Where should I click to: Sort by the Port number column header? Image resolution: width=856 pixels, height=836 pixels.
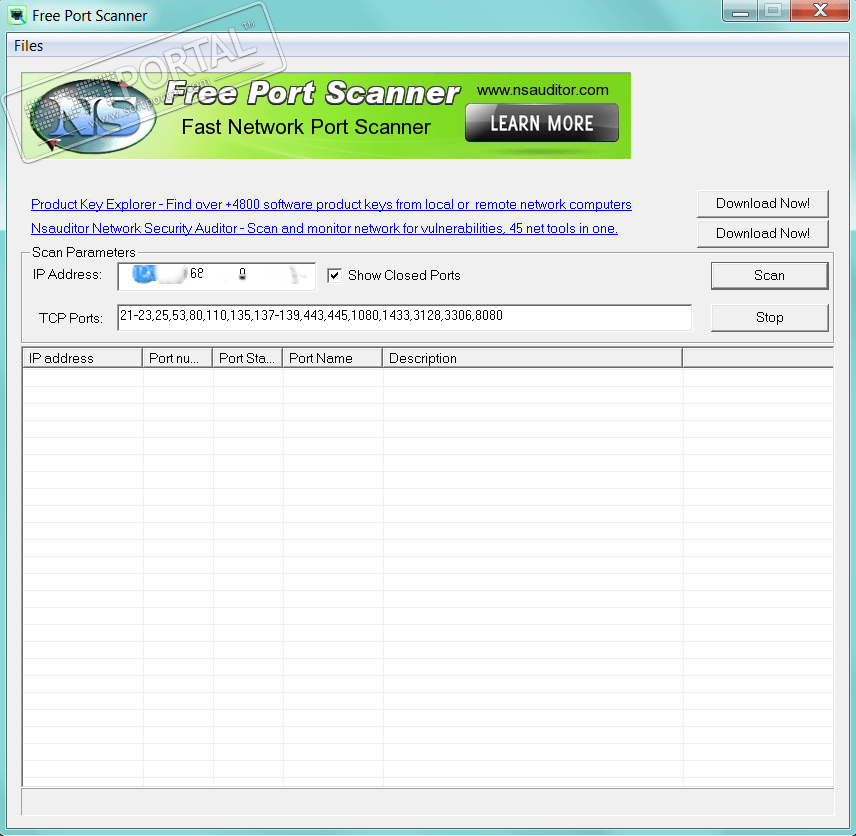click(x=177, y=358)
